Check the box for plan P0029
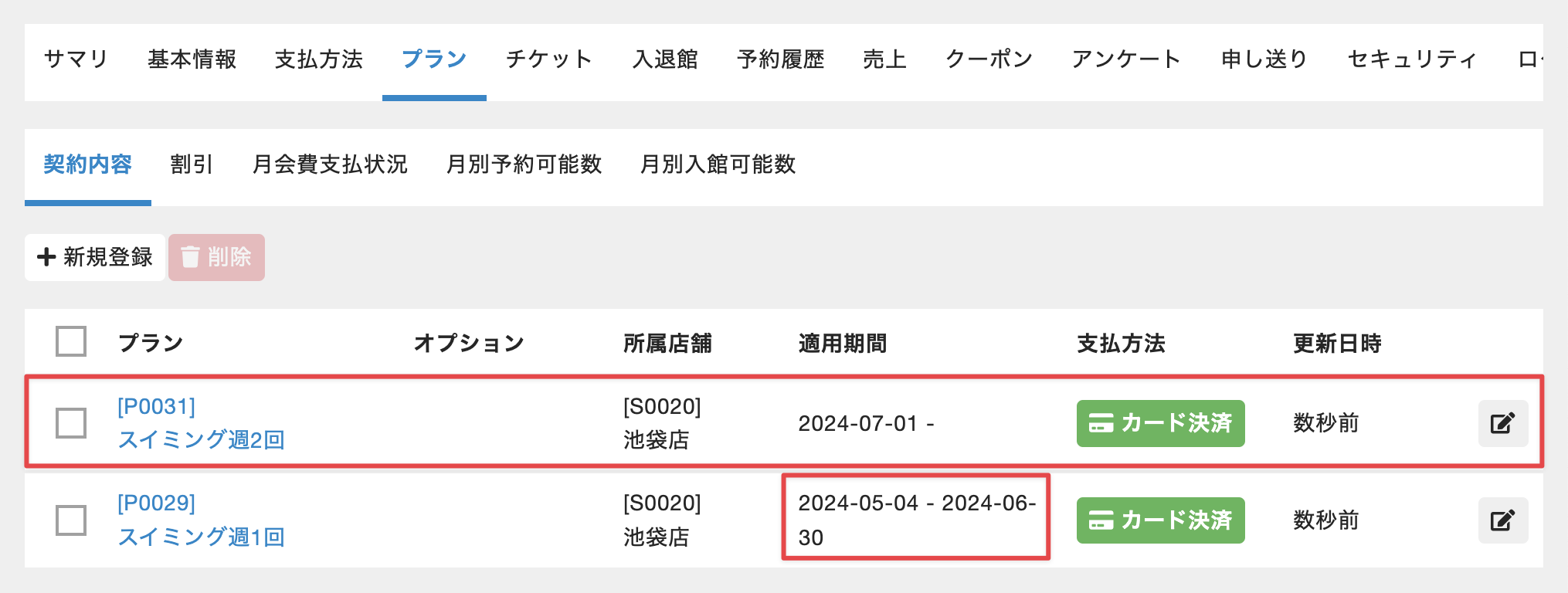Screen dimensions: 1568x593 (x=71, y=520)
